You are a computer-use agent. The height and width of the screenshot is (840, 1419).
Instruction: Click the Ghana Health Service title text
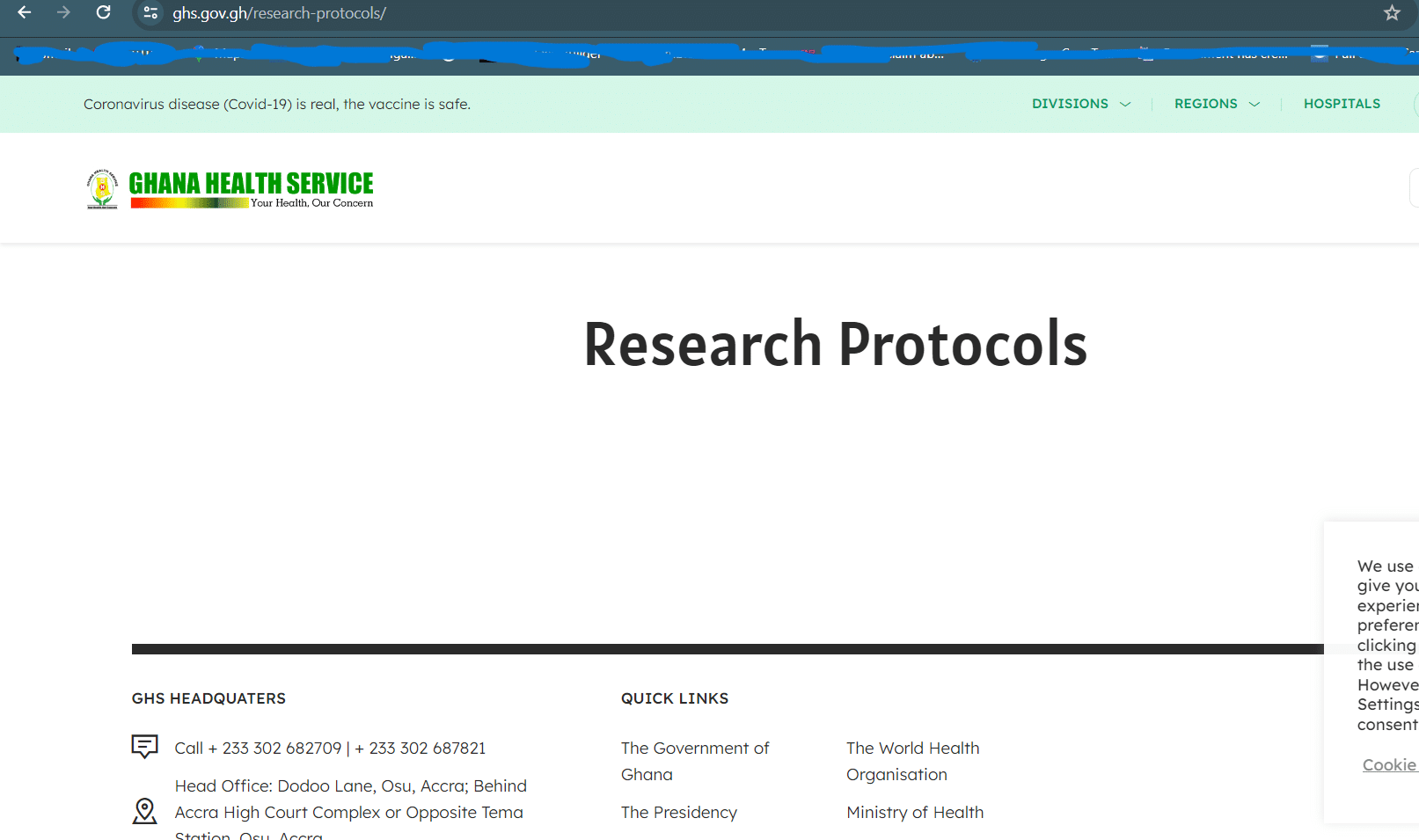coord(251,183)
